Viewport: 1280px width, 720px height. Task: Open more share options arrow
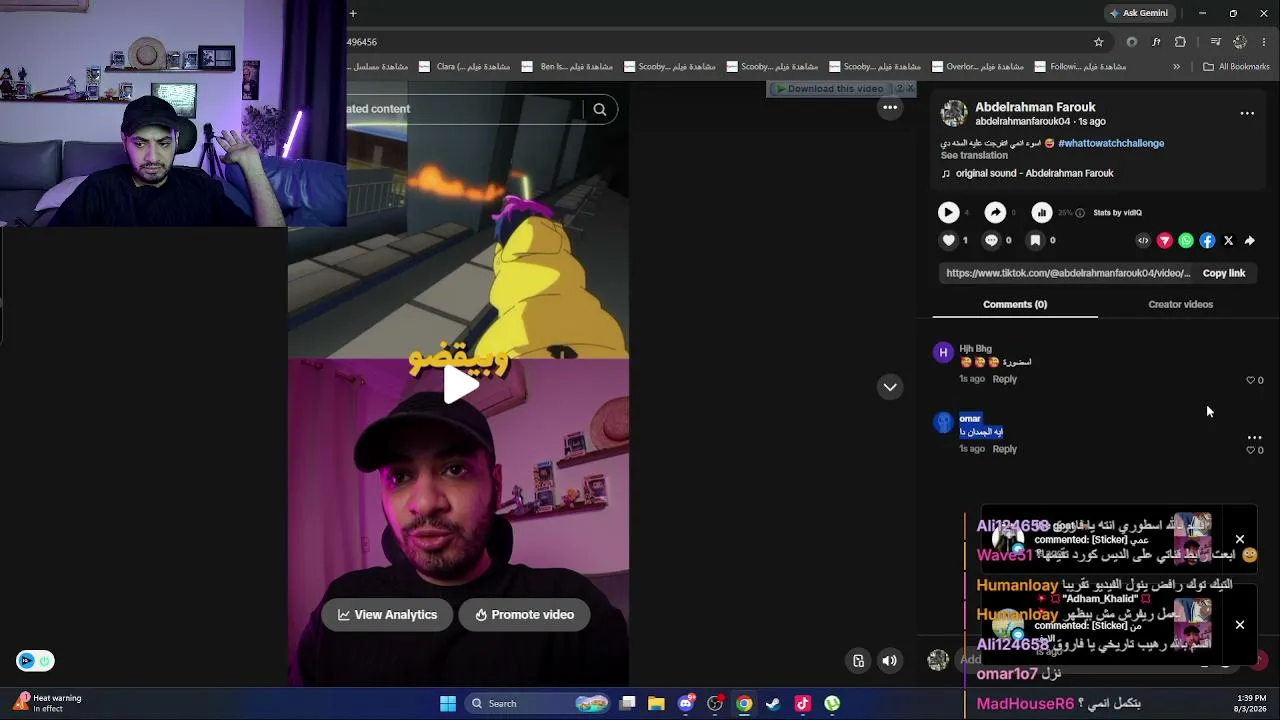coord(1250,240)
